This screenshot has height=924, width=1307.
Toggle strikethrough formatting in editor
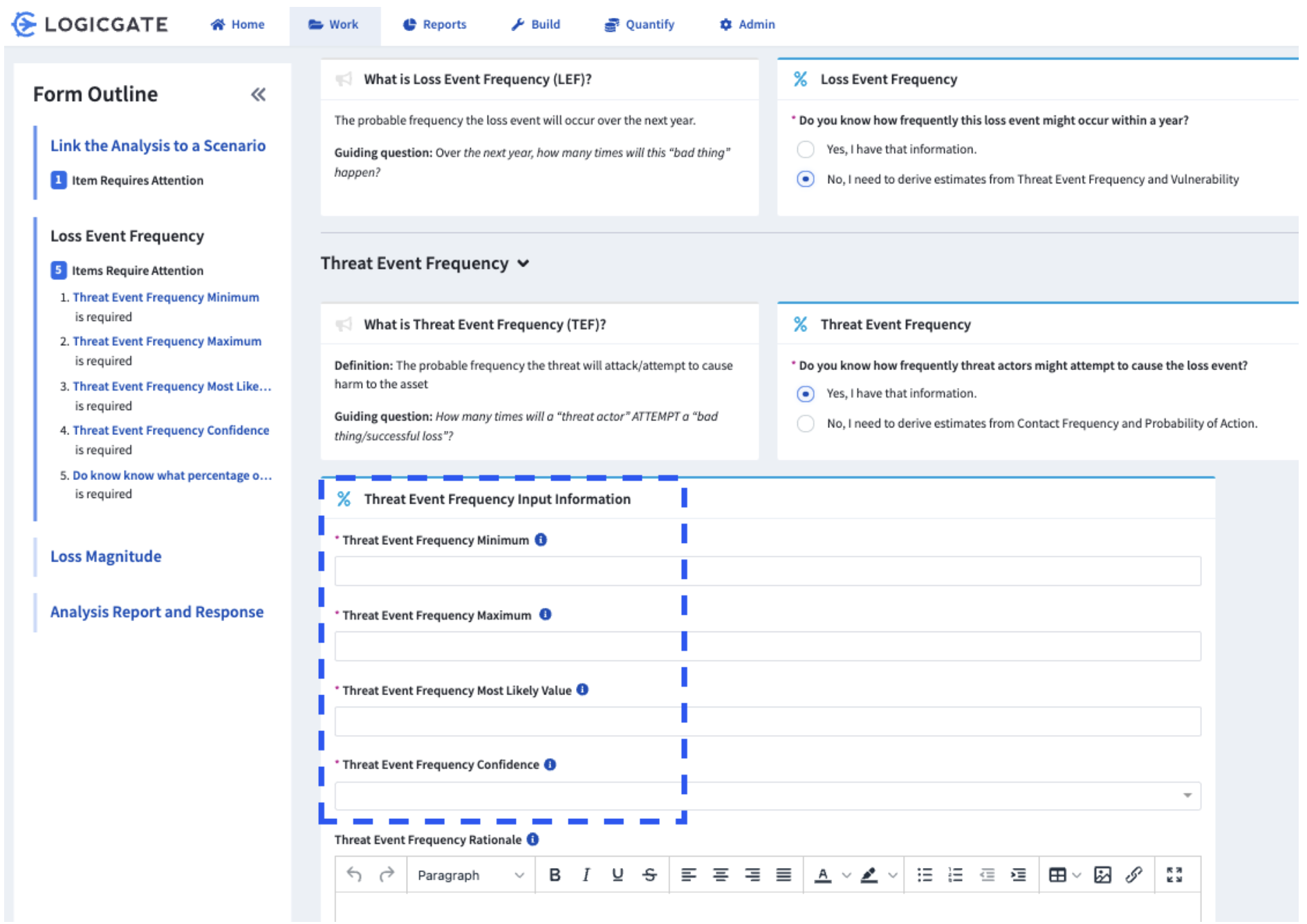[x=649, y=875]
